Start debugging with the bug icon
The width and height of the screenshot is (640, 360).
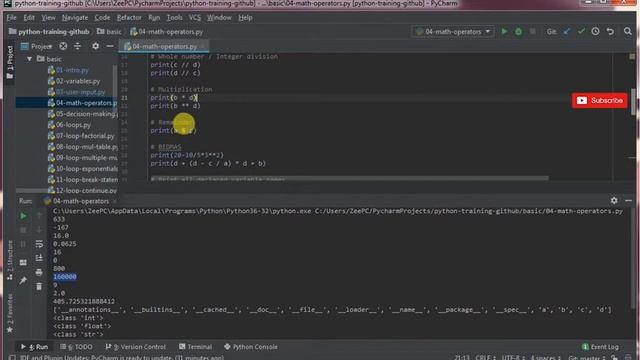pos(518,31)
